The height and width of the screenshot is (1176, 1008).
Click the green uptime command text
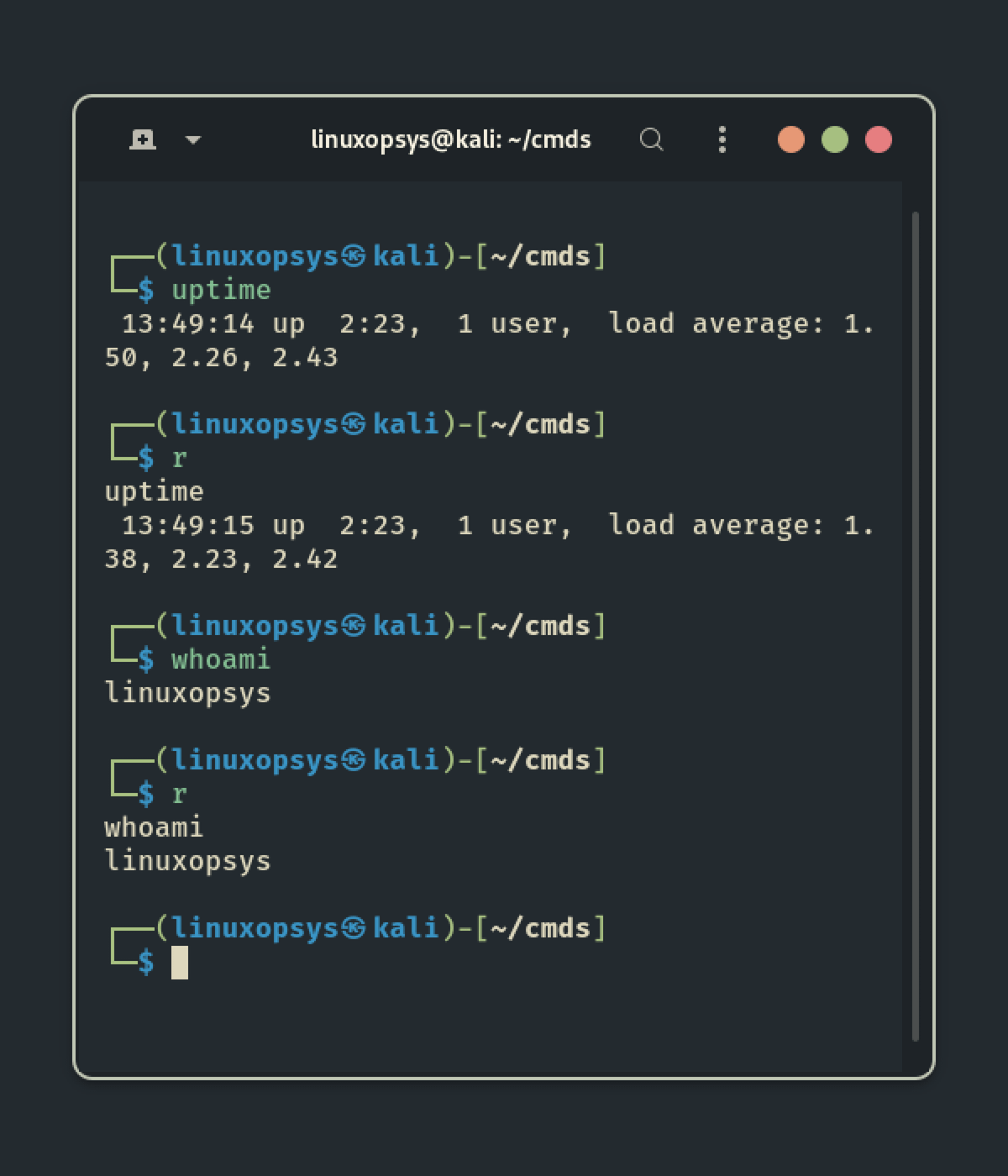pyautogui.click(x=221, y=291)
